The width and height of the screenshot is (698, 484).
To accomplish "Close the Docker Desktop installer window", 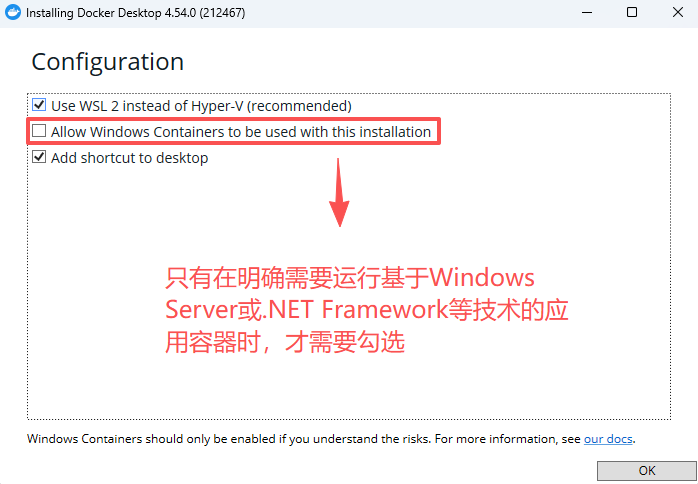I will 676,13.
